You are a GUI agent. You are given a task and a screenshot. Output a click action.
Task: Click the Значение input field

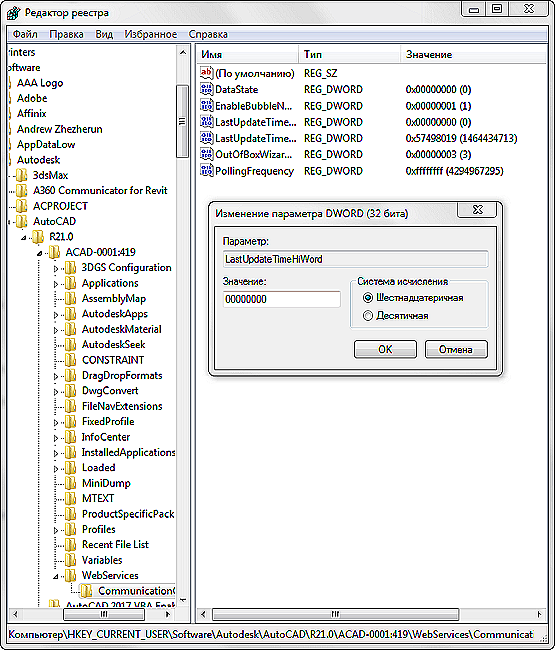282,299
